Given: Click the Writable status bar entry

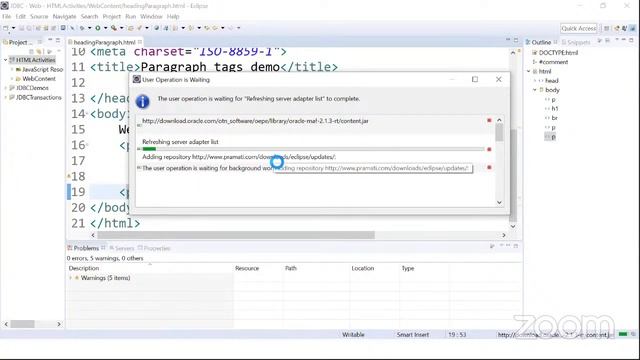Looking at the screenshot, I should pos(353,334).
